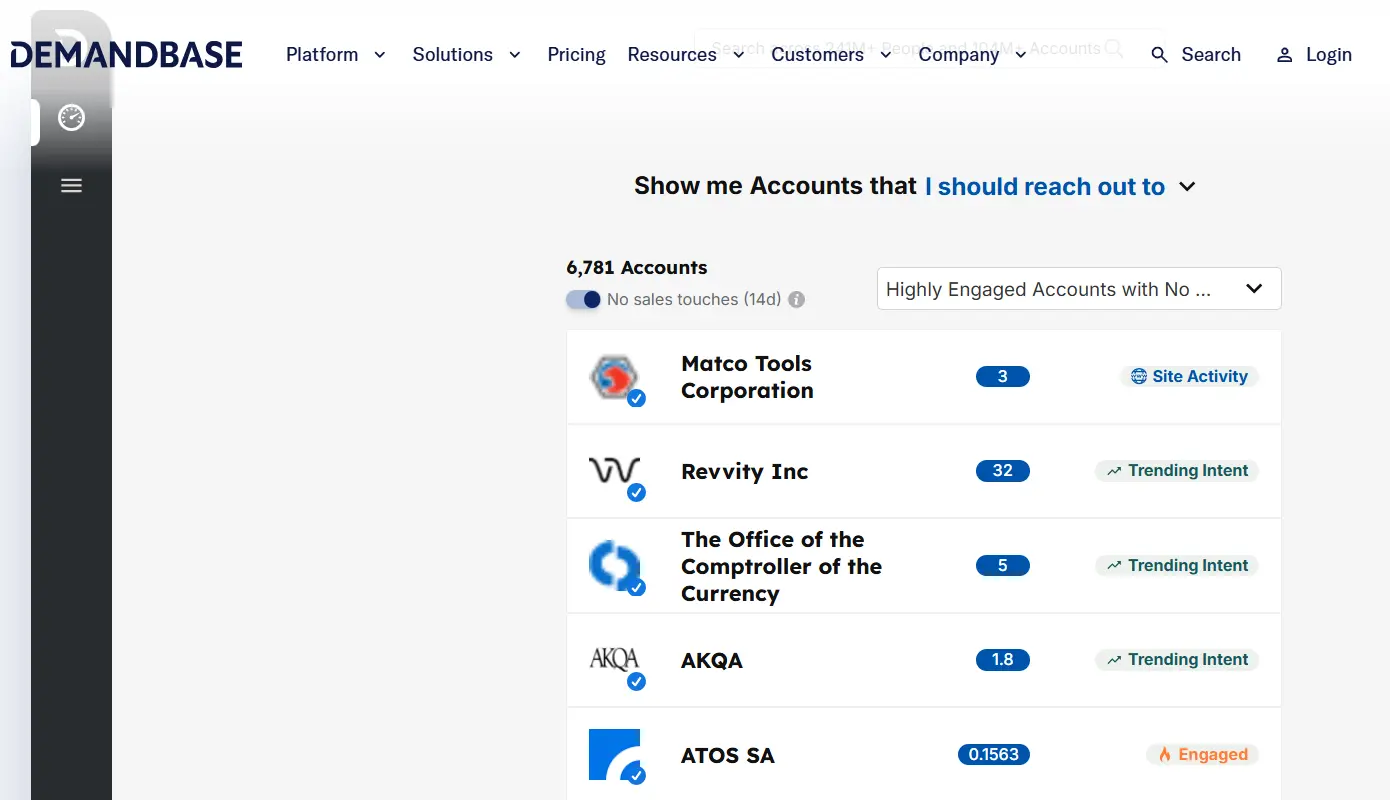Screen dimensions: 1390x800
Task: Expand the Platform dropdown
Action: [x=336, y=55]
